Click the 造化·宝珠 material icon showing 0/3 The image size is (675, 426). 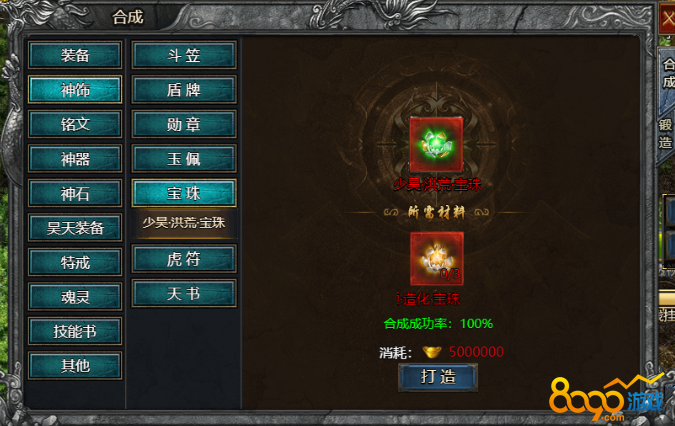click(437, 259)
